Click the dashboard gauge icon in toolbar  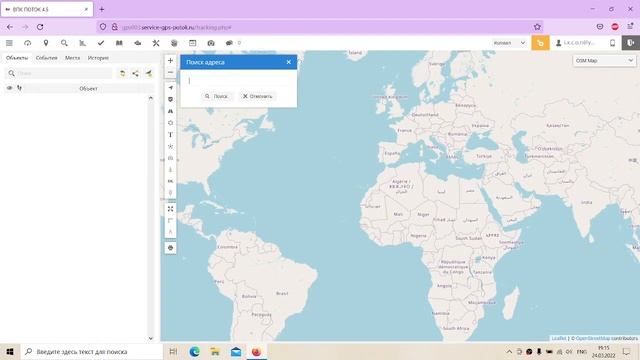click(27, 43)
